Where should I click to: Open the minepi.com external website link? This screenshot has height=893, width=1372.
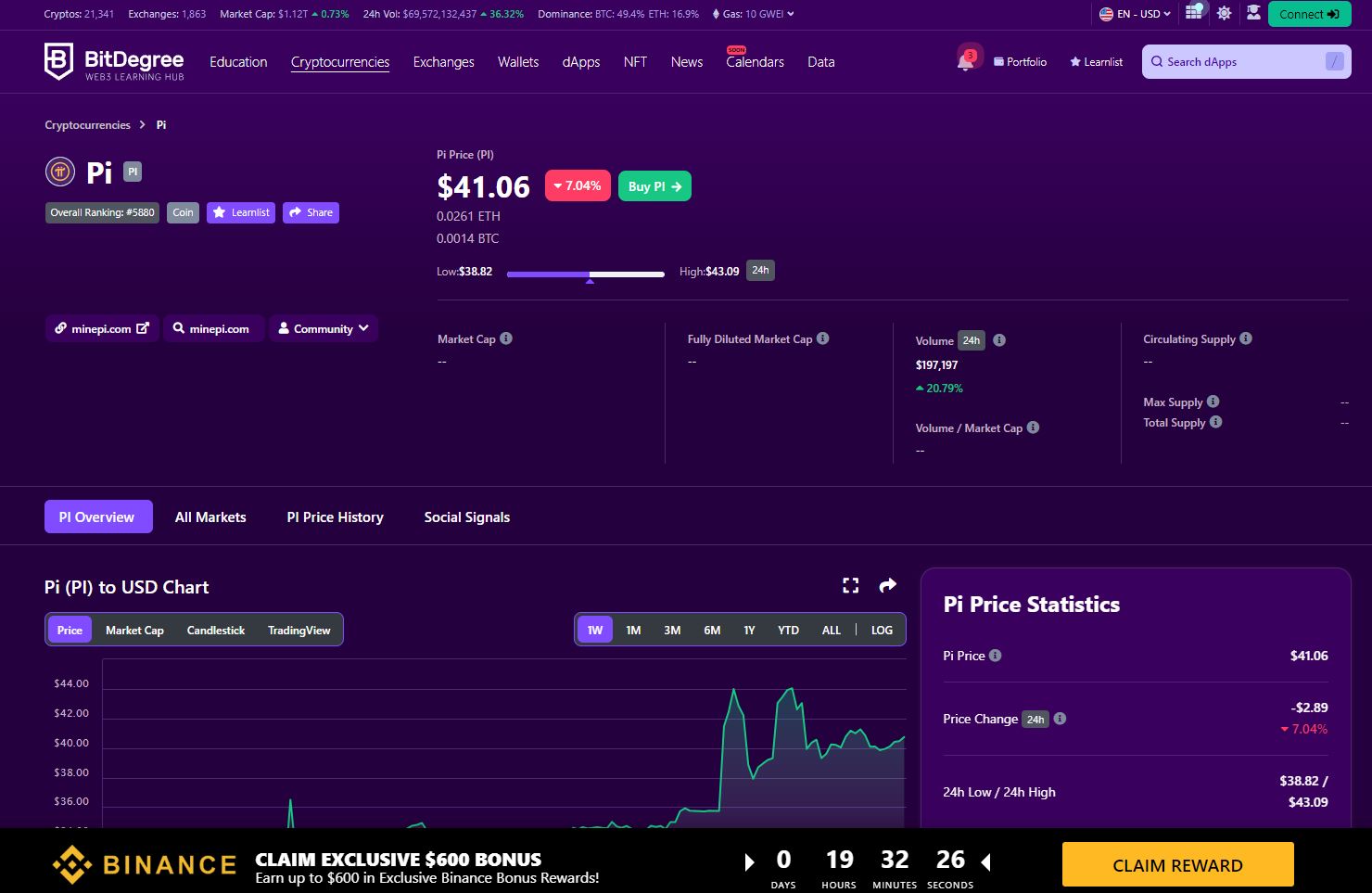101,328
